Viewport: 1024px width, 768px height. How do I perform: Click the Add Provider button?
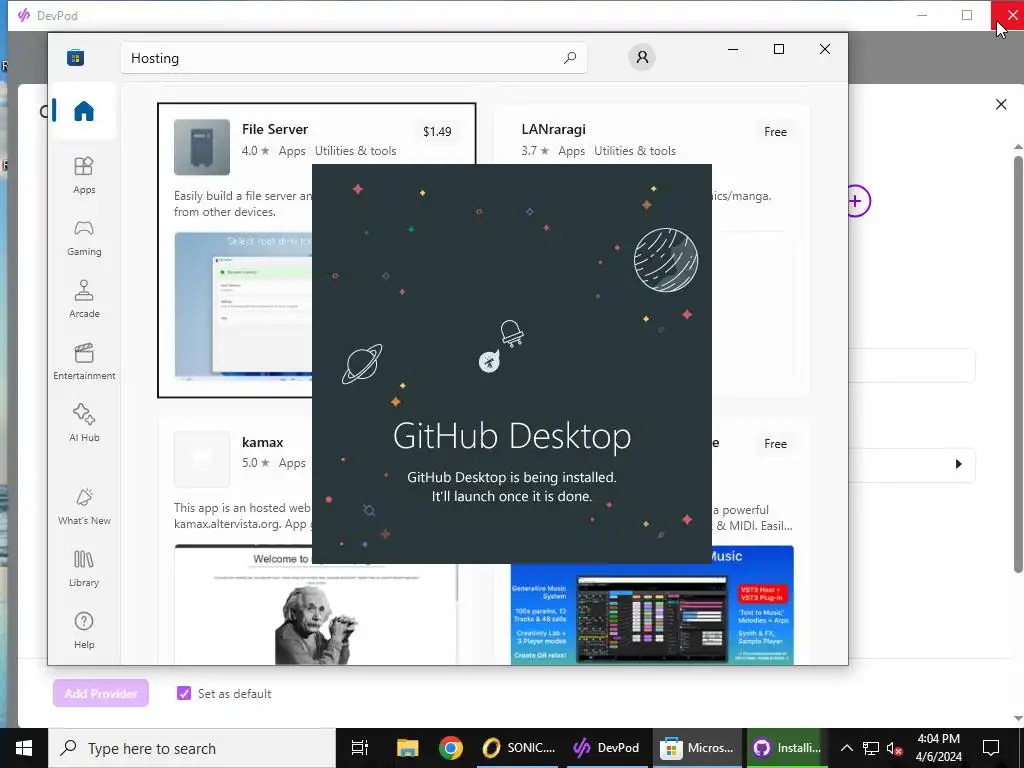[101, 694]
